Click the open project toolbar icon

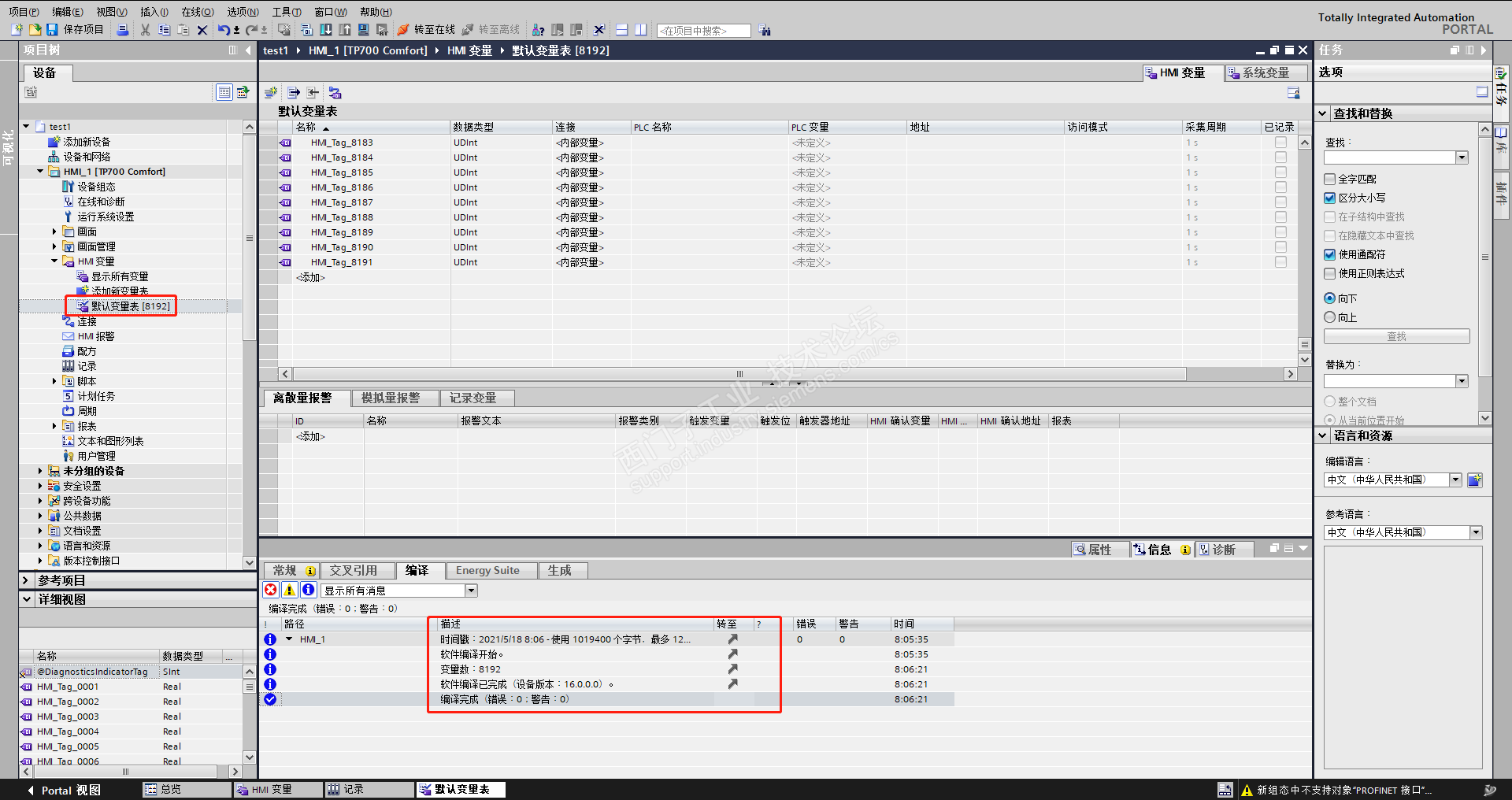pyautogui.click(x=35, y=30)
